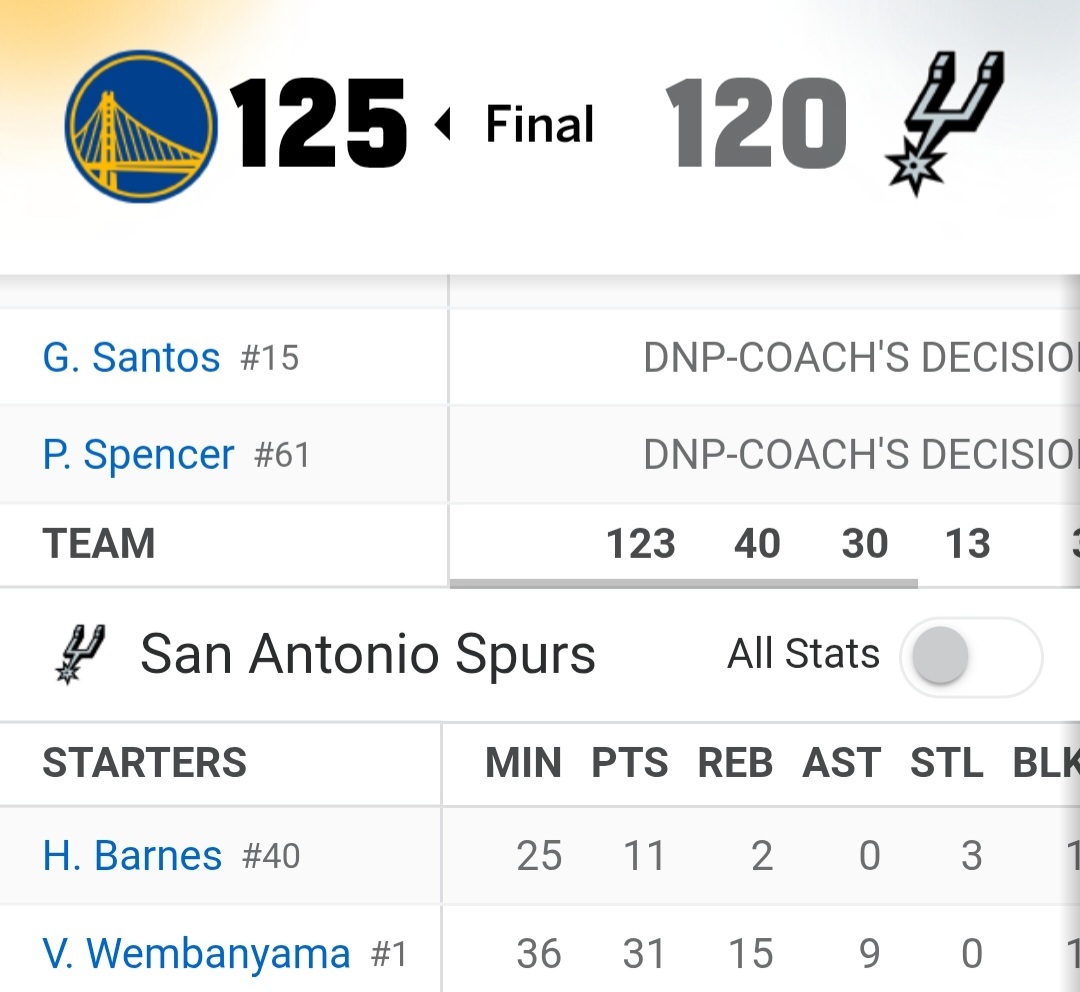Sort by AST column header

point(841,763)
